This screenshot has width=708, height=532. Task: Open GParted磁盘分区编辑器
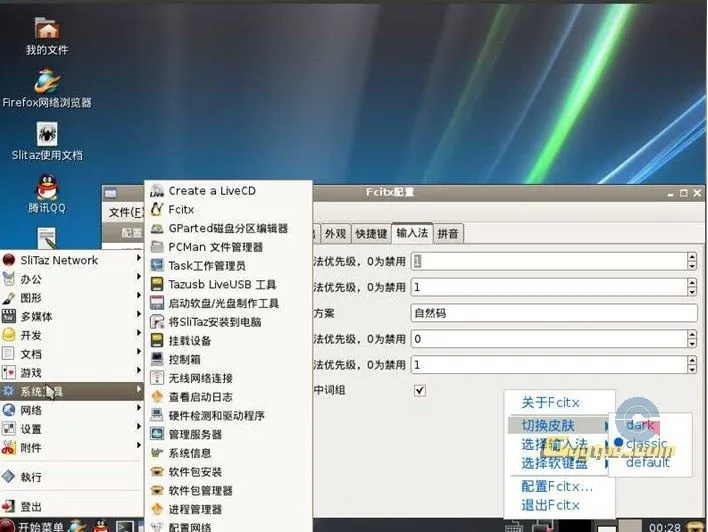228,229
